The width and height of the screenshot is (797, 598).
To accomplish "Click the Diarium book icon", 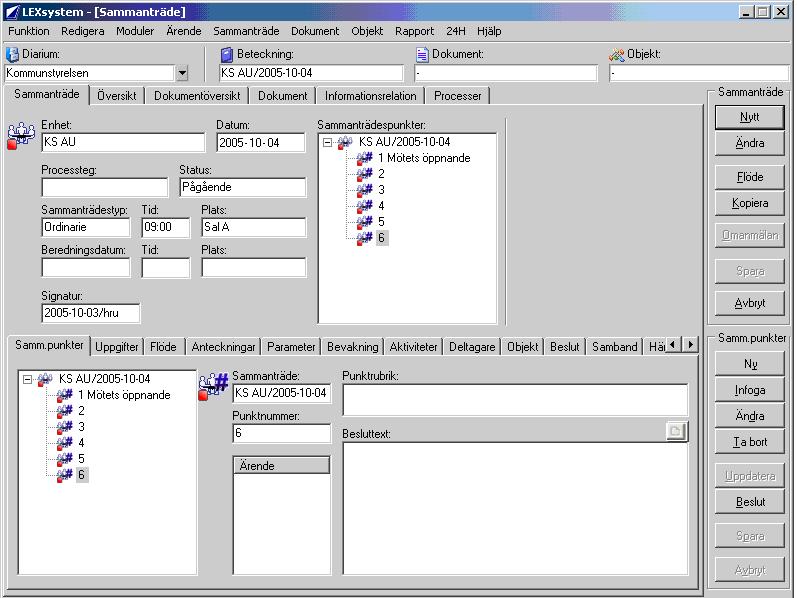I will click(12, 54).
